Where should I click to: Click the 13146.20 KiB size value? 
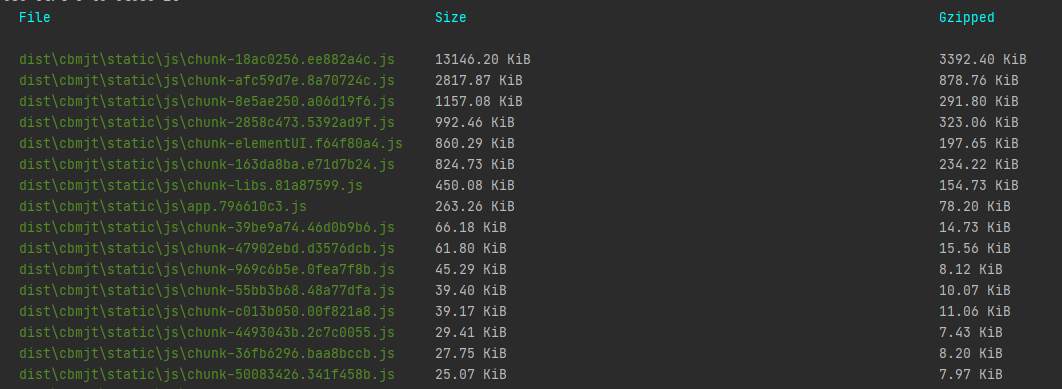click(x=482, y=60)
